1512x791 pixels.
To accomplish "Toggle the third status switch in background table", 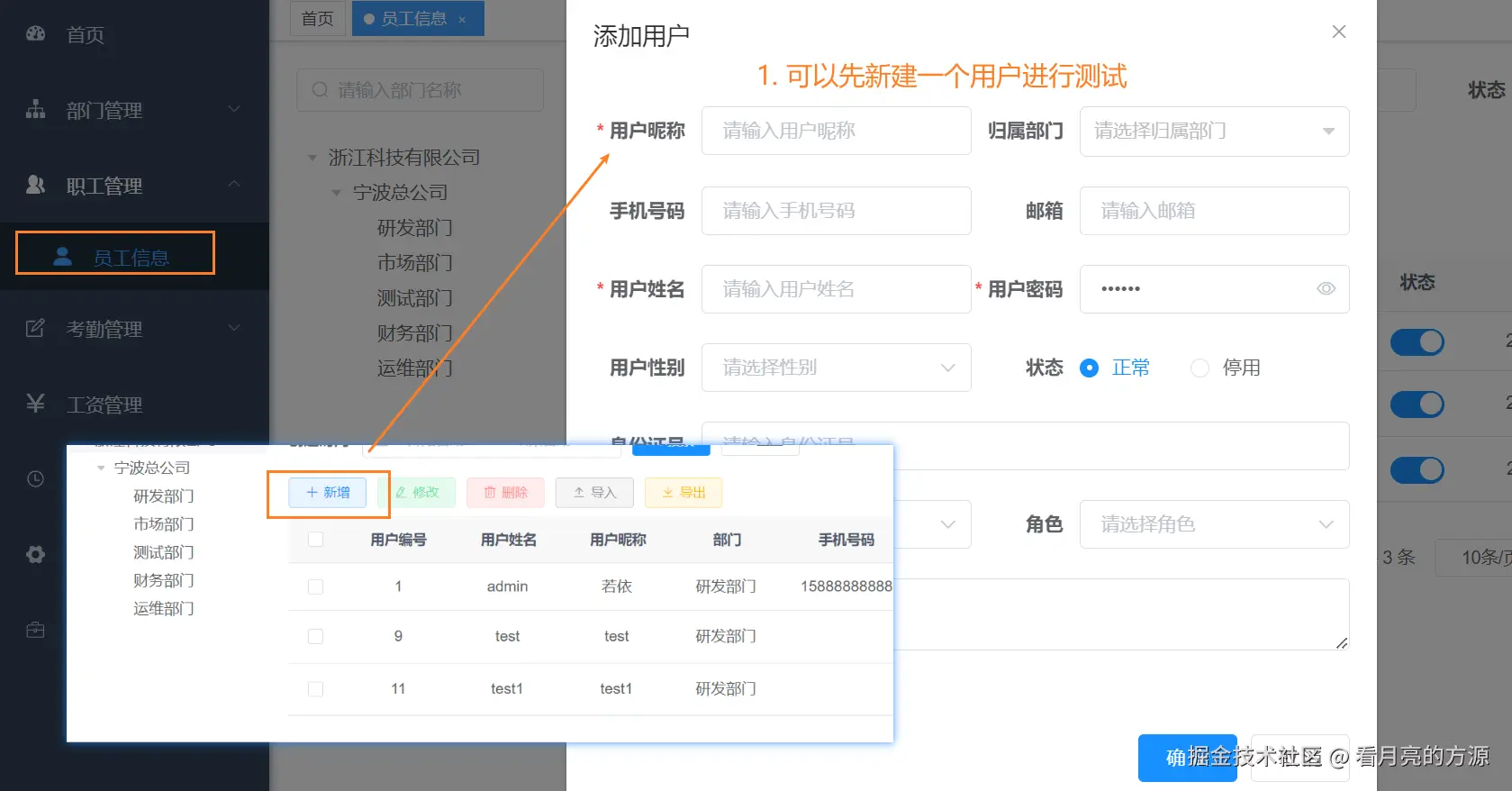I will click(x=1417, y=470).
